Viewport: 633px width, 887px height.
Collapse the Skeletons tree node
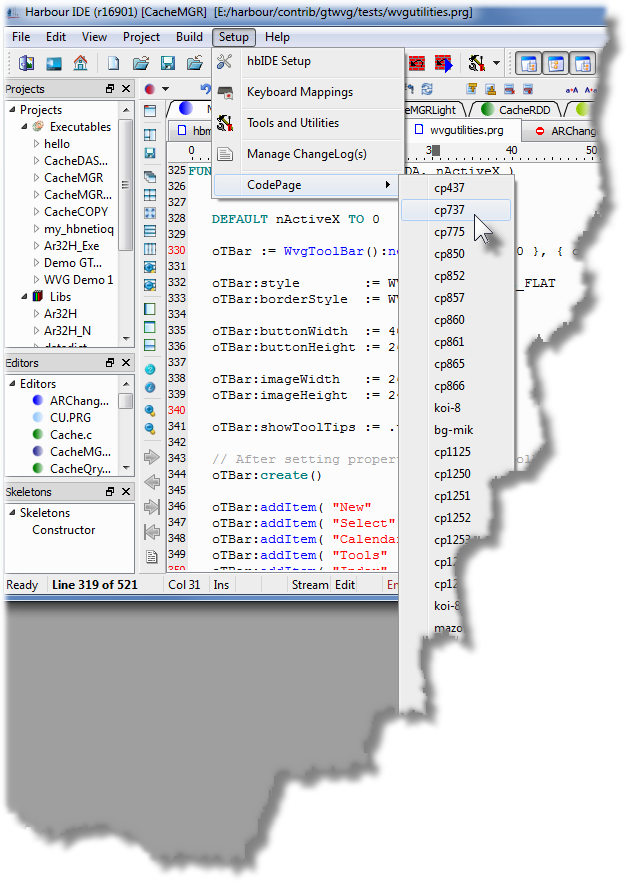pyautogui.click(x=12, y=512)
